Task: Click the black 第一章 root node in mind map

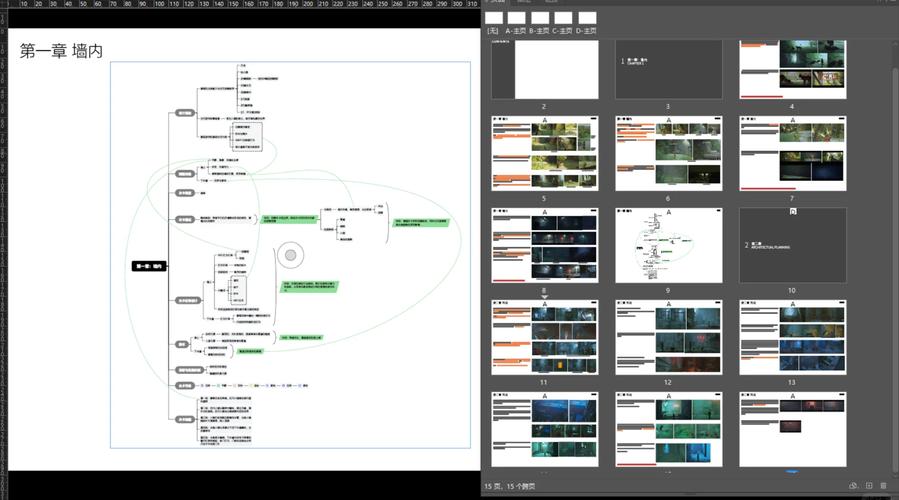Action: pos(149,266)
